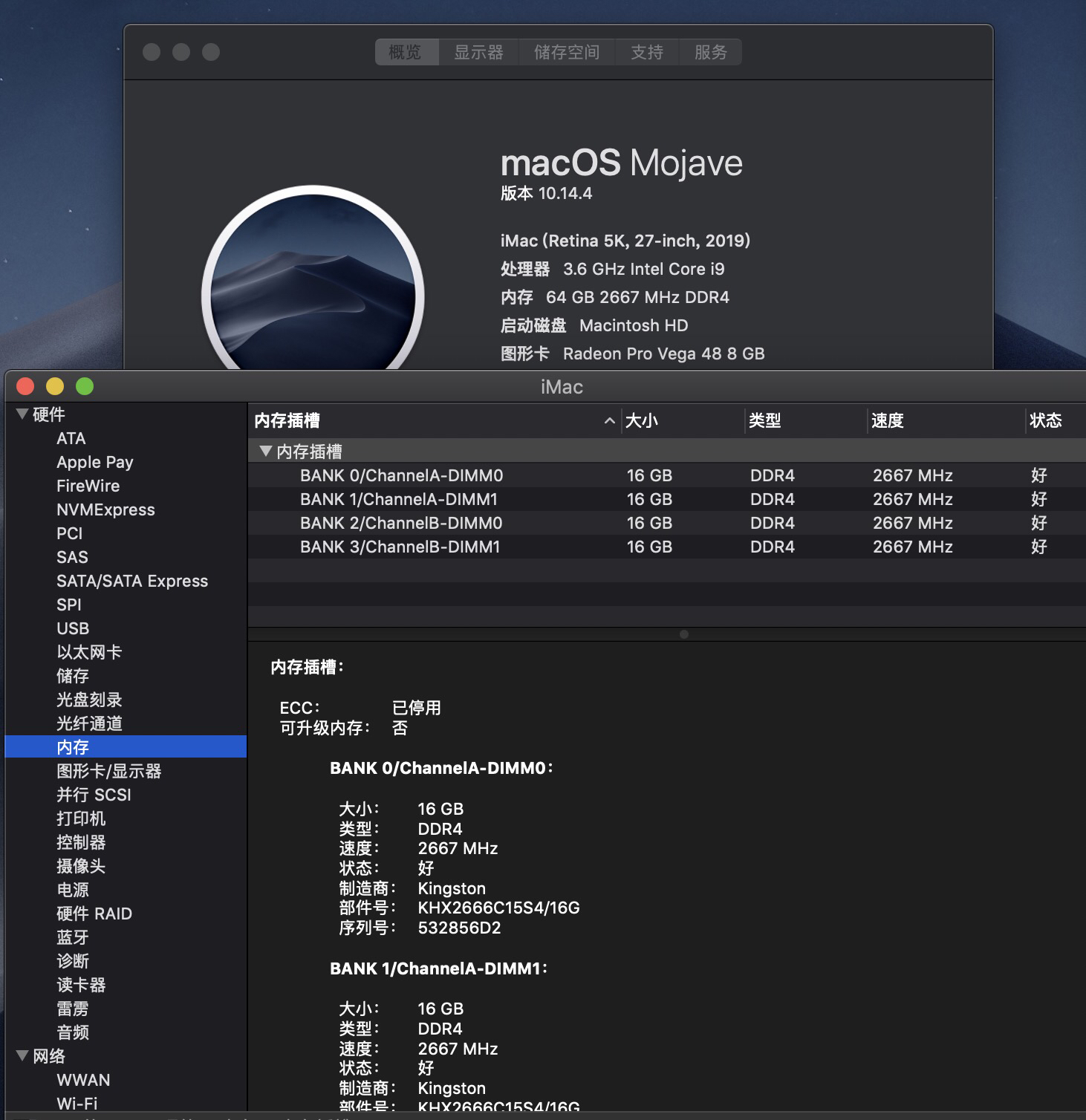Select 摄像头 in the sidebar
The image size is (1086, 1120).
coord(81,866)
